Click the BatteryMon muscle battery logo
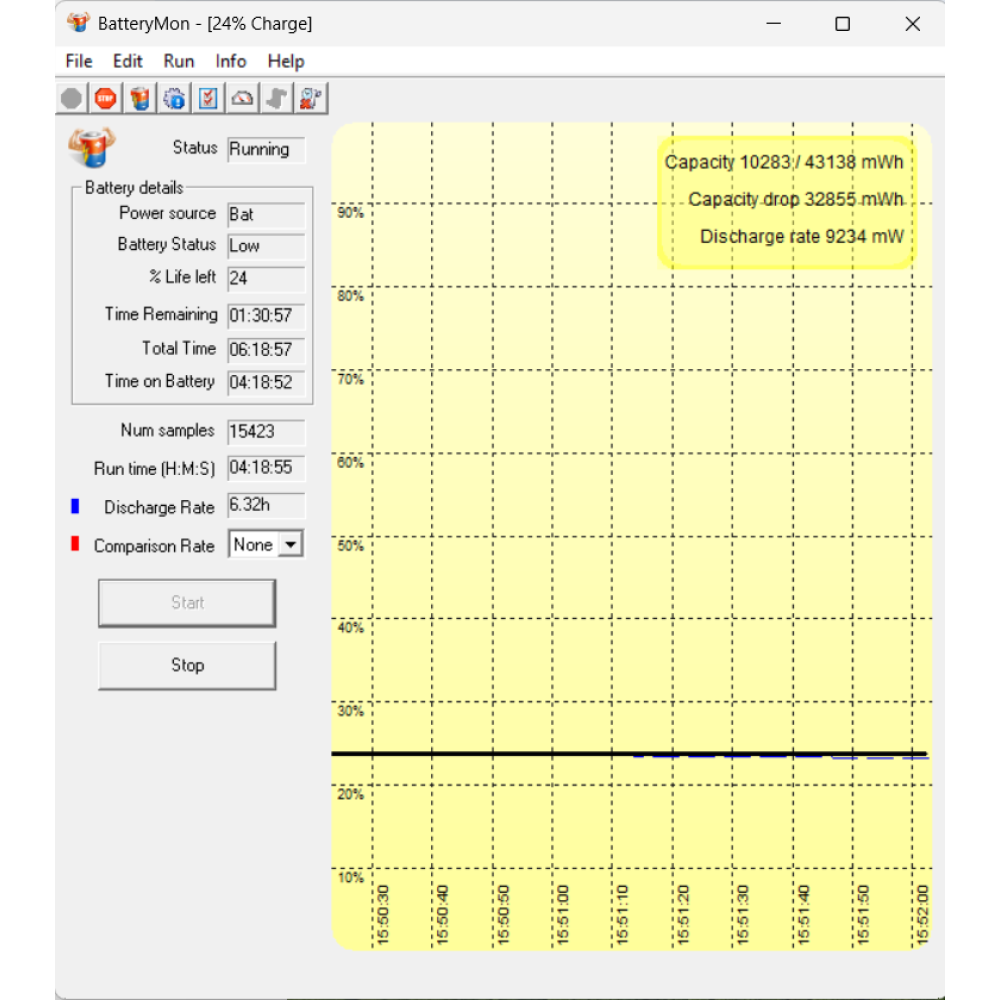The height and width of the screenshot is (1000, 1000). point(92,148)
